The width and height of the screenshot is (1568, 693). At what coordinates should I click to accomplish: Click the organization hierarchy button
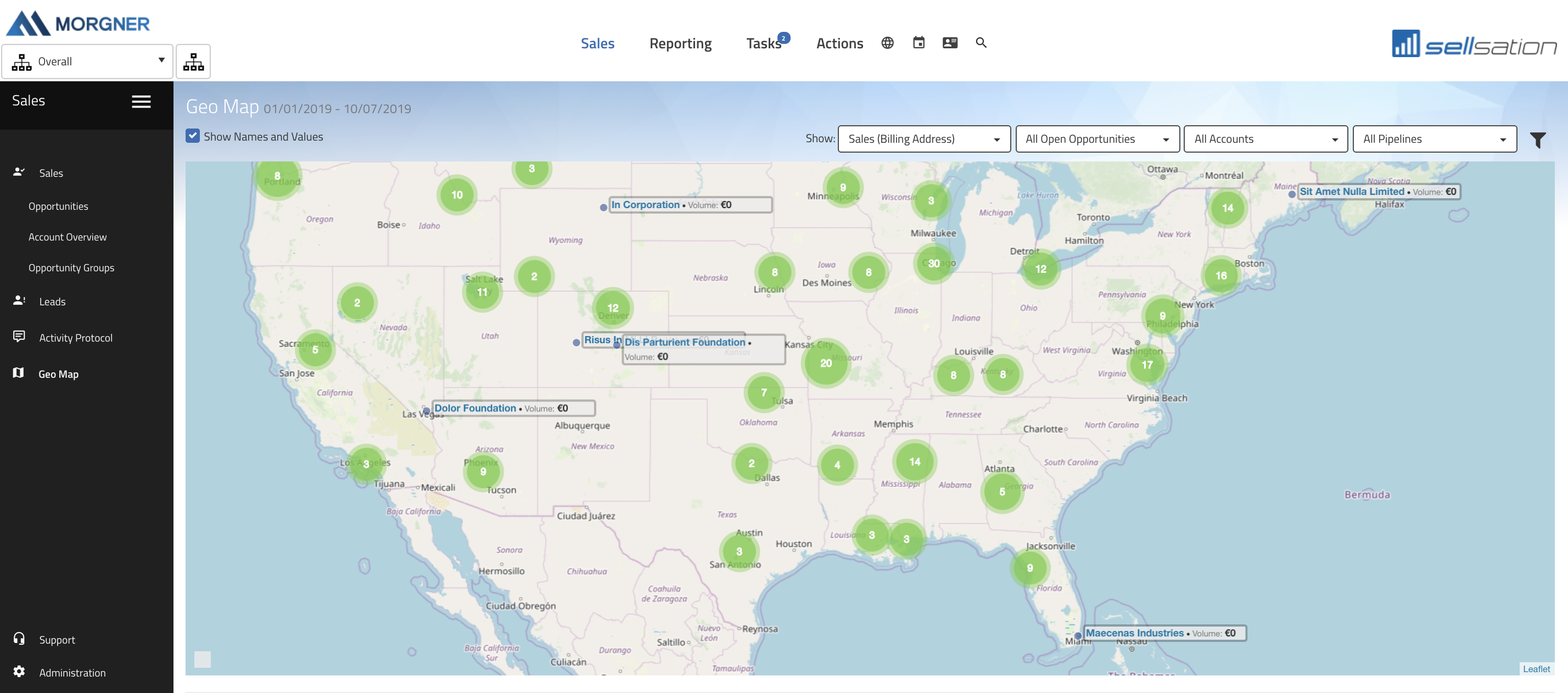(x=193, y=62)
